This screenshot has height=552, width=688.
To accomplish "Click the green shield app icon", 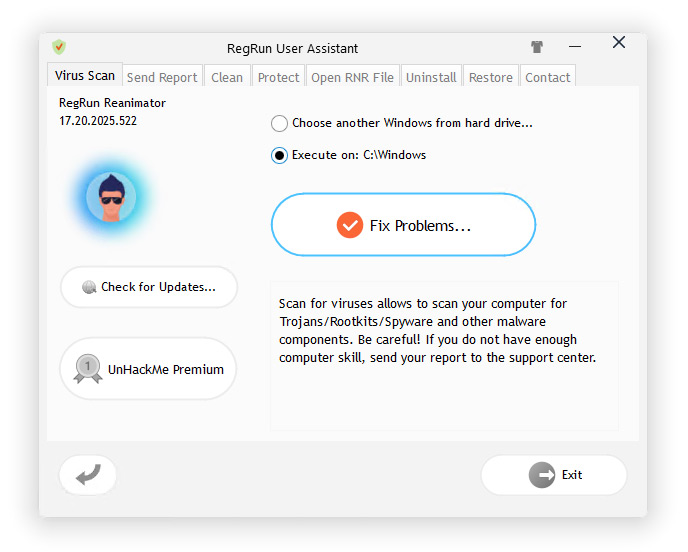I will [x=59, y=47].
